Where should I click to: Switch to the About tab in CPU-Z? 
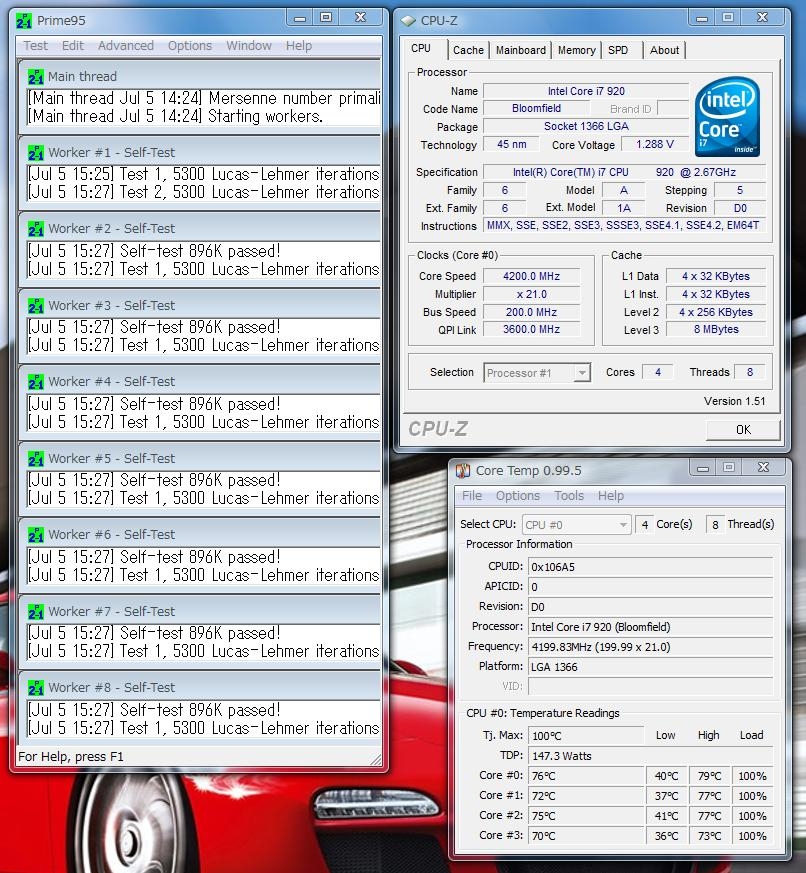[664, 50]
